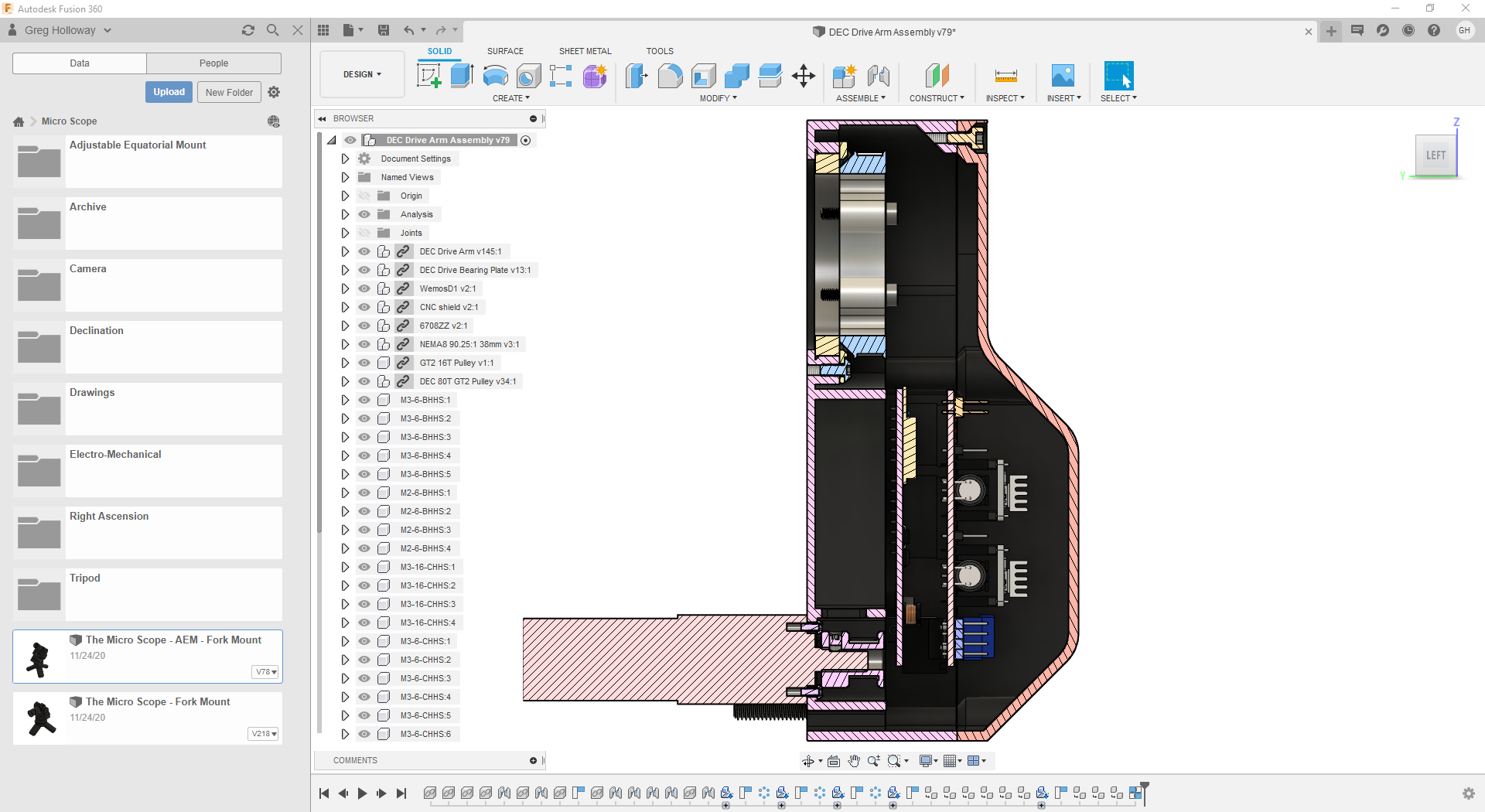
Task: Click the Upload button
Action: [169, 92]
